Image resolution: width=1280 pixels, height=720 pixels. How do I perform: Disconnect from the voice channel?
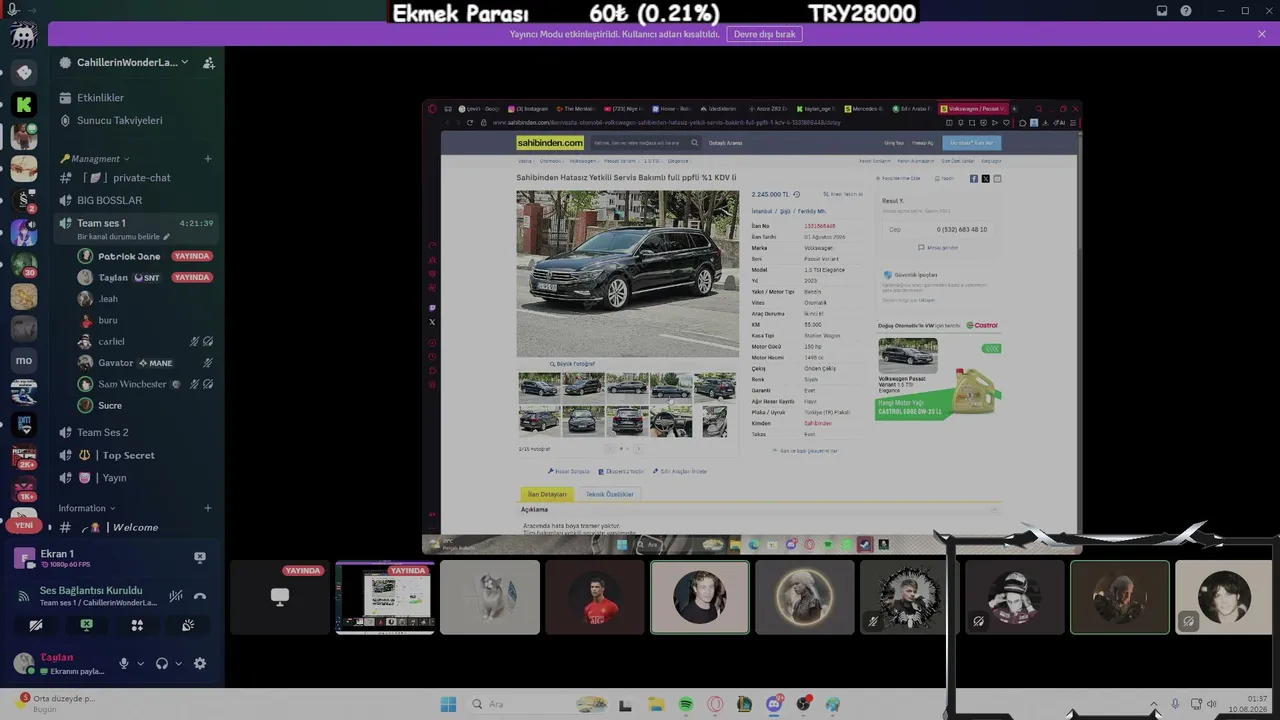pyautogui.click(x=200, y=596)
